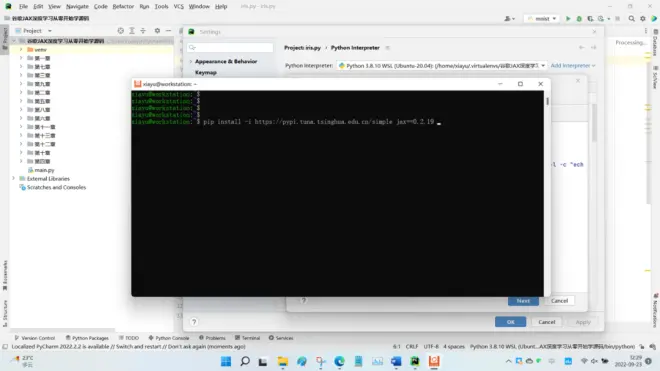Open the Python Packages tool window tab
The height and width of the screenshot is (371, 660).
point(87,338)
